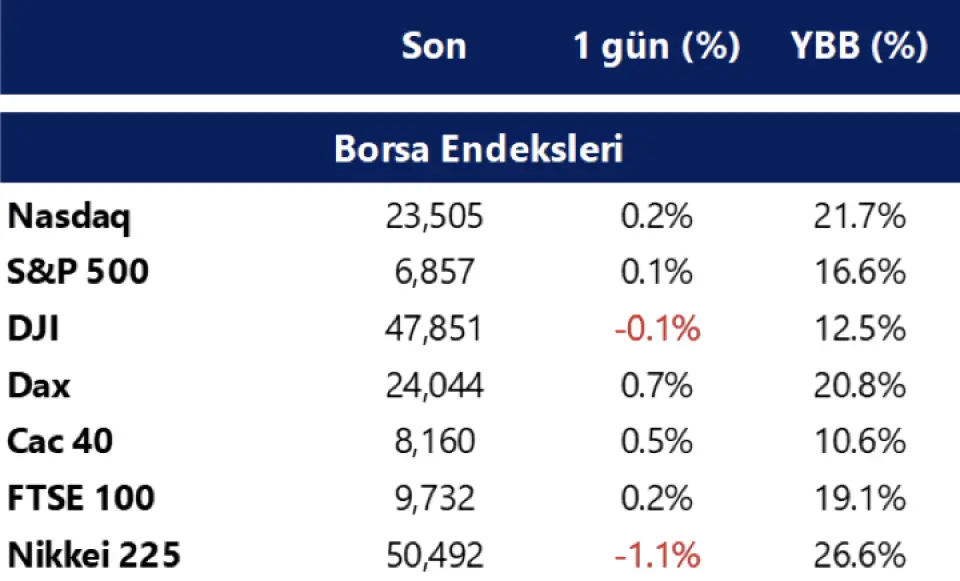Select the FTSE 100 row label
The width and height of the screenshot is (960, 581).
tap(81, 498)
